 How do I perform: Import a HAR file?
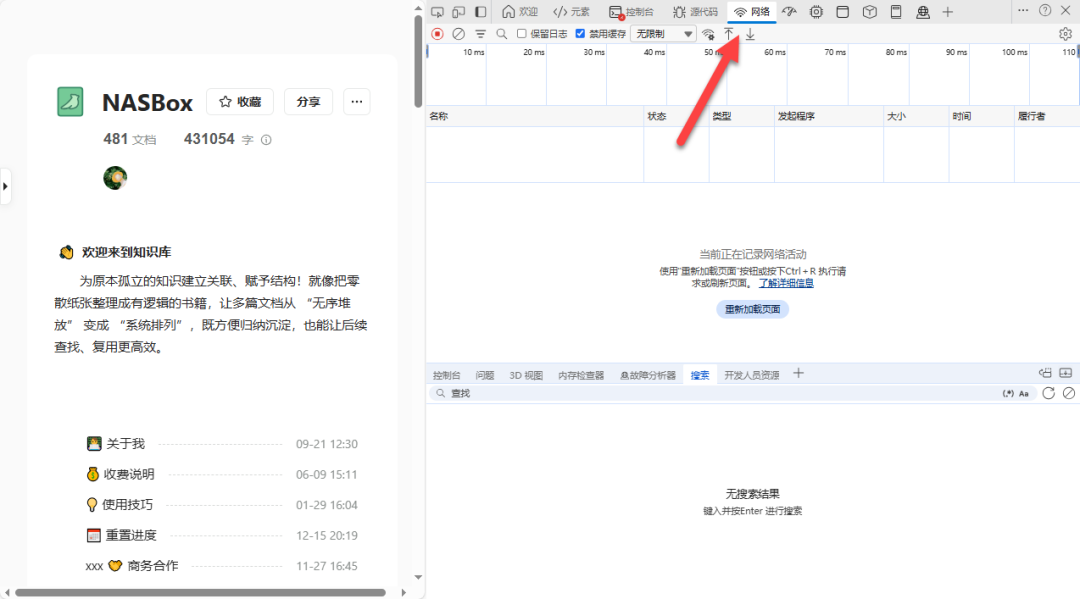[729, 33]
